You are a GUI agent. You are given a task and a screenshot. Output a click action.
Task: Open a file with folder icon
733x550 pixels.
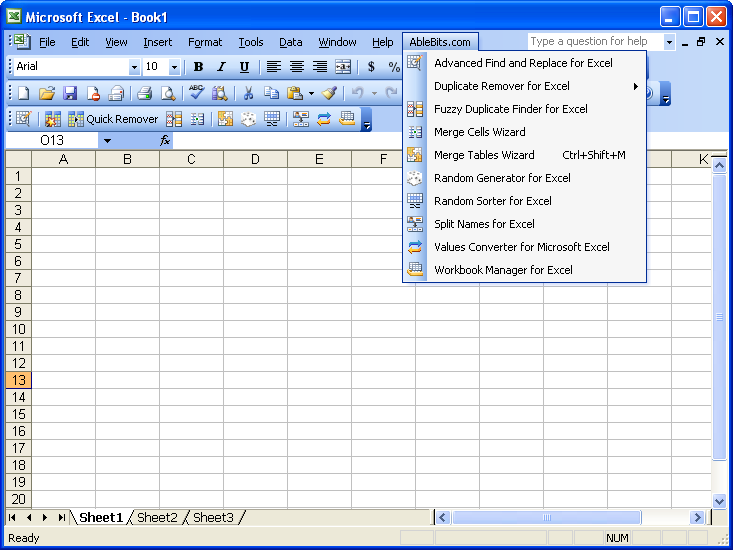tap(47, 93)
